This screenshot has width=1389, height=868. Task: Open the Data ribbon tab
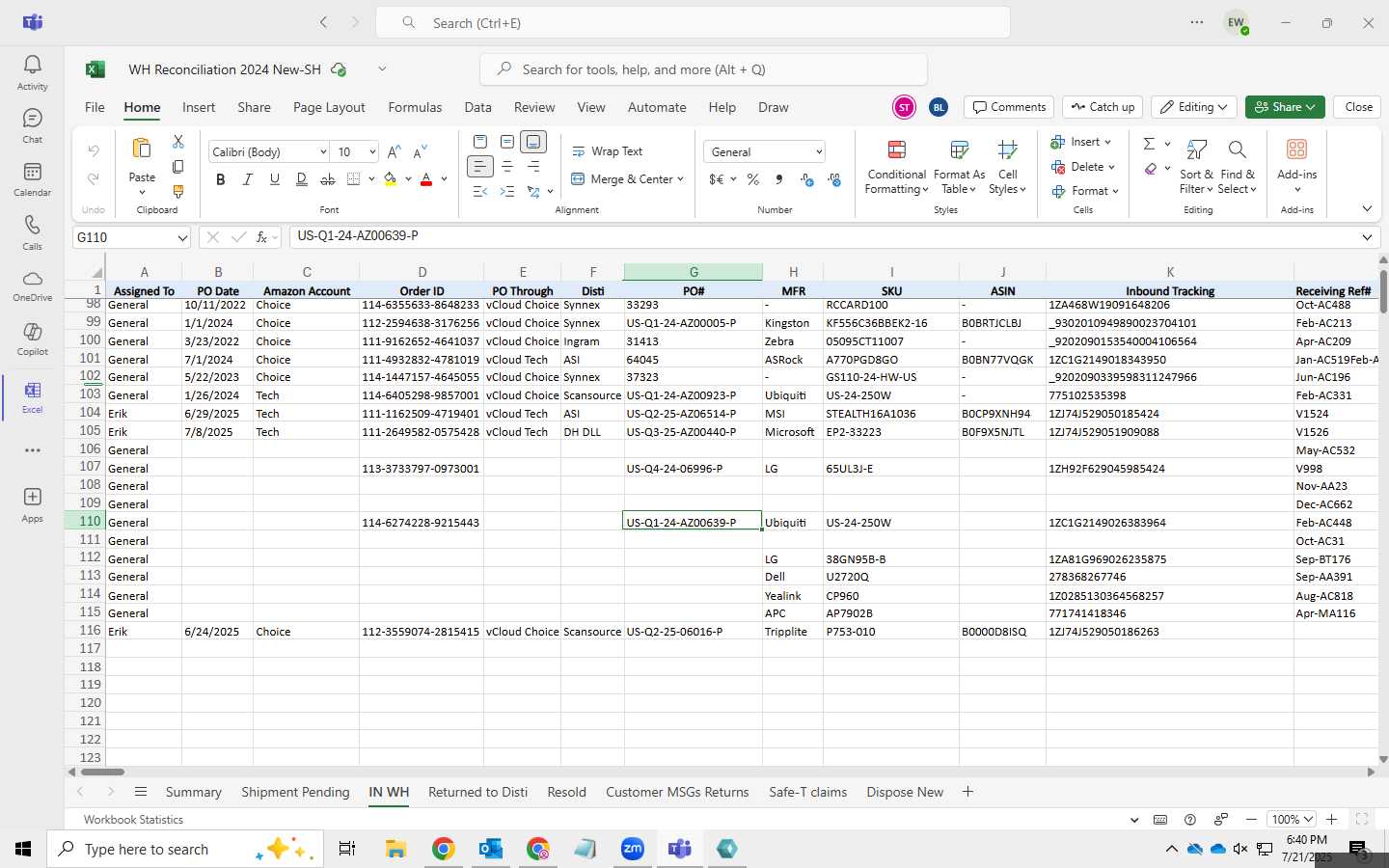click(477, 107)
